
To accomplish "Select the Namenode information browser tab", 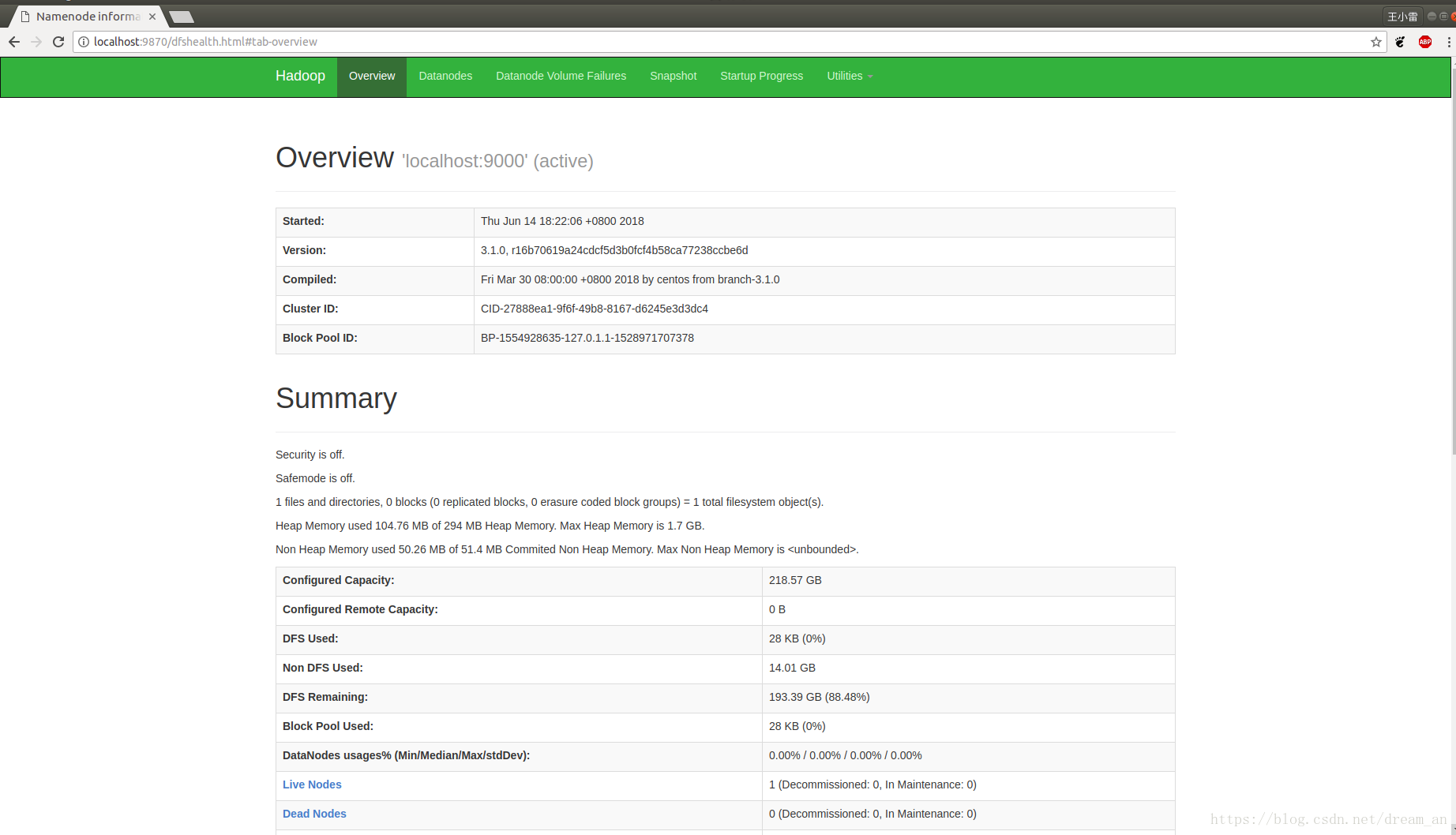I will 87,17.
